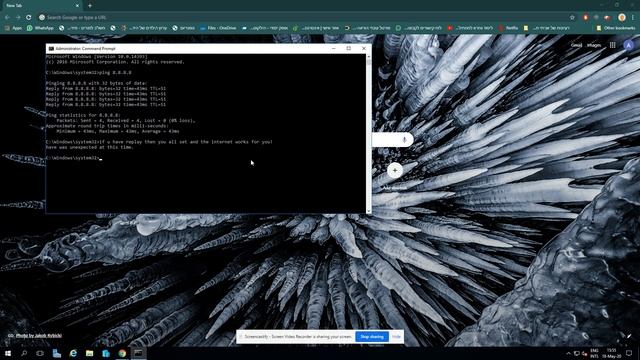
Task: Click the Gmail link on new tab page
Action: point(576,45)
